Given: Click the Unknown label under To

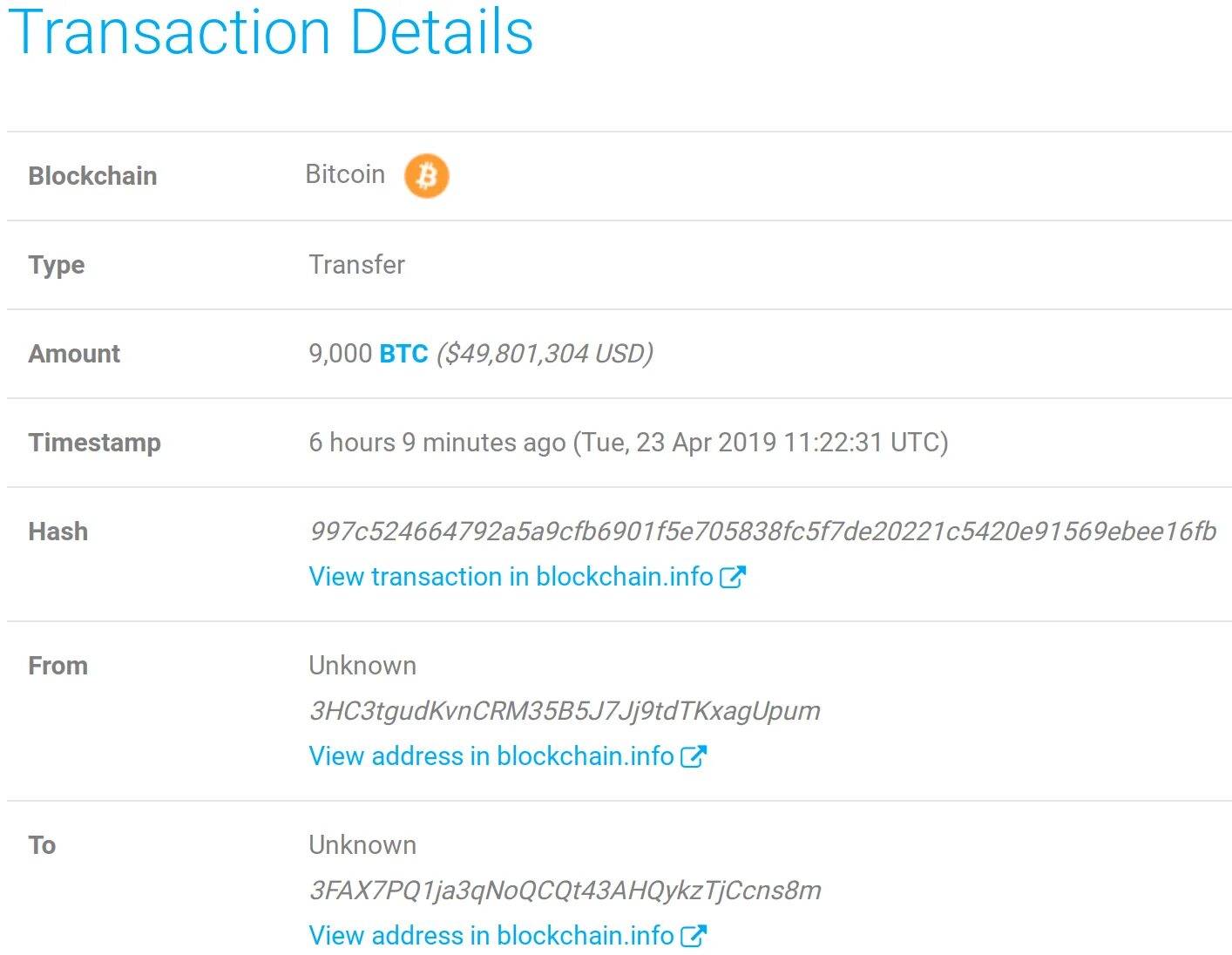Looking at the screenshot, I should (x=362, y=845).
